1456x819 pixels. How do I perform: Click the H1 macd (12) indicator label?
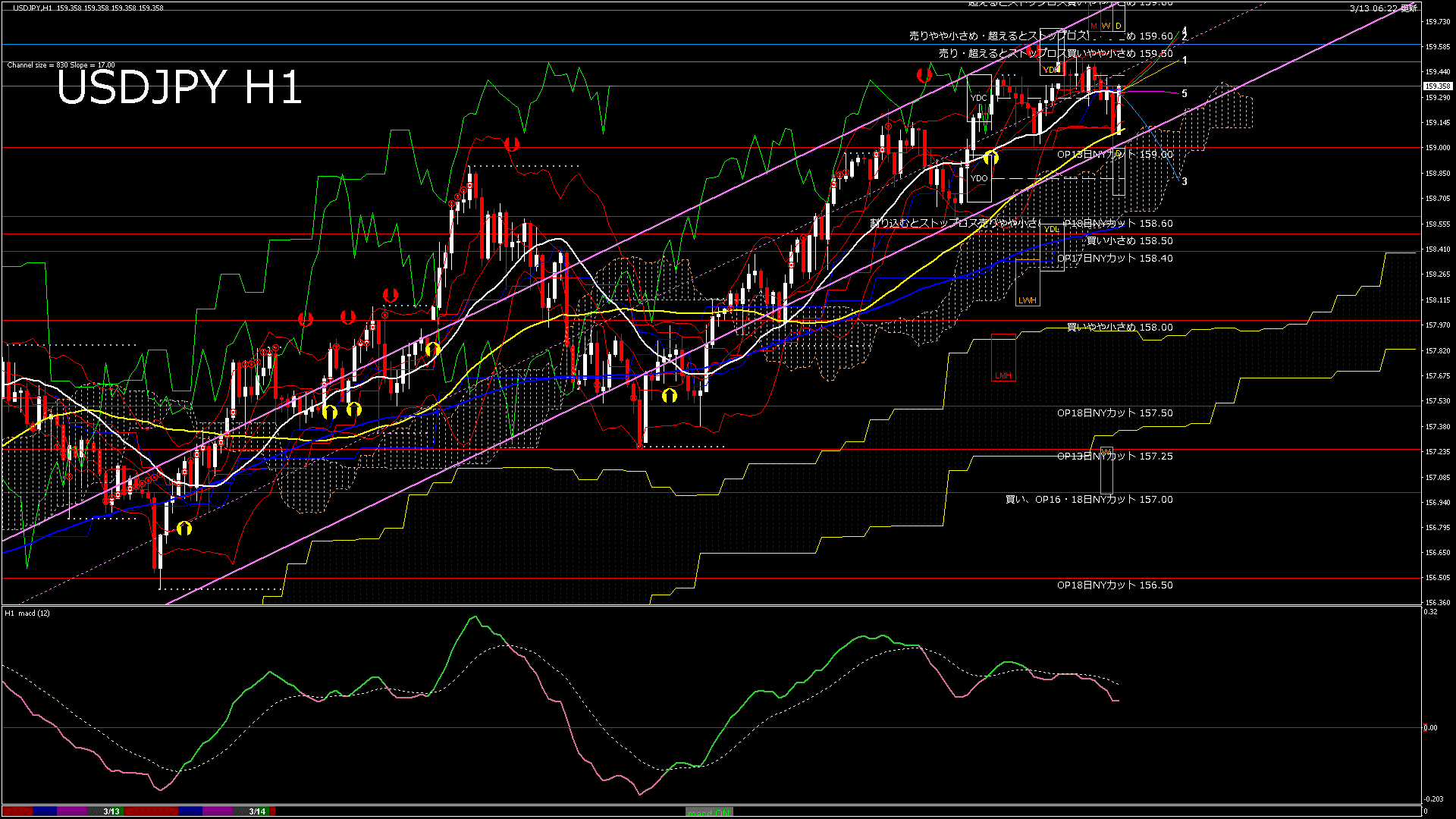(27, 613)
